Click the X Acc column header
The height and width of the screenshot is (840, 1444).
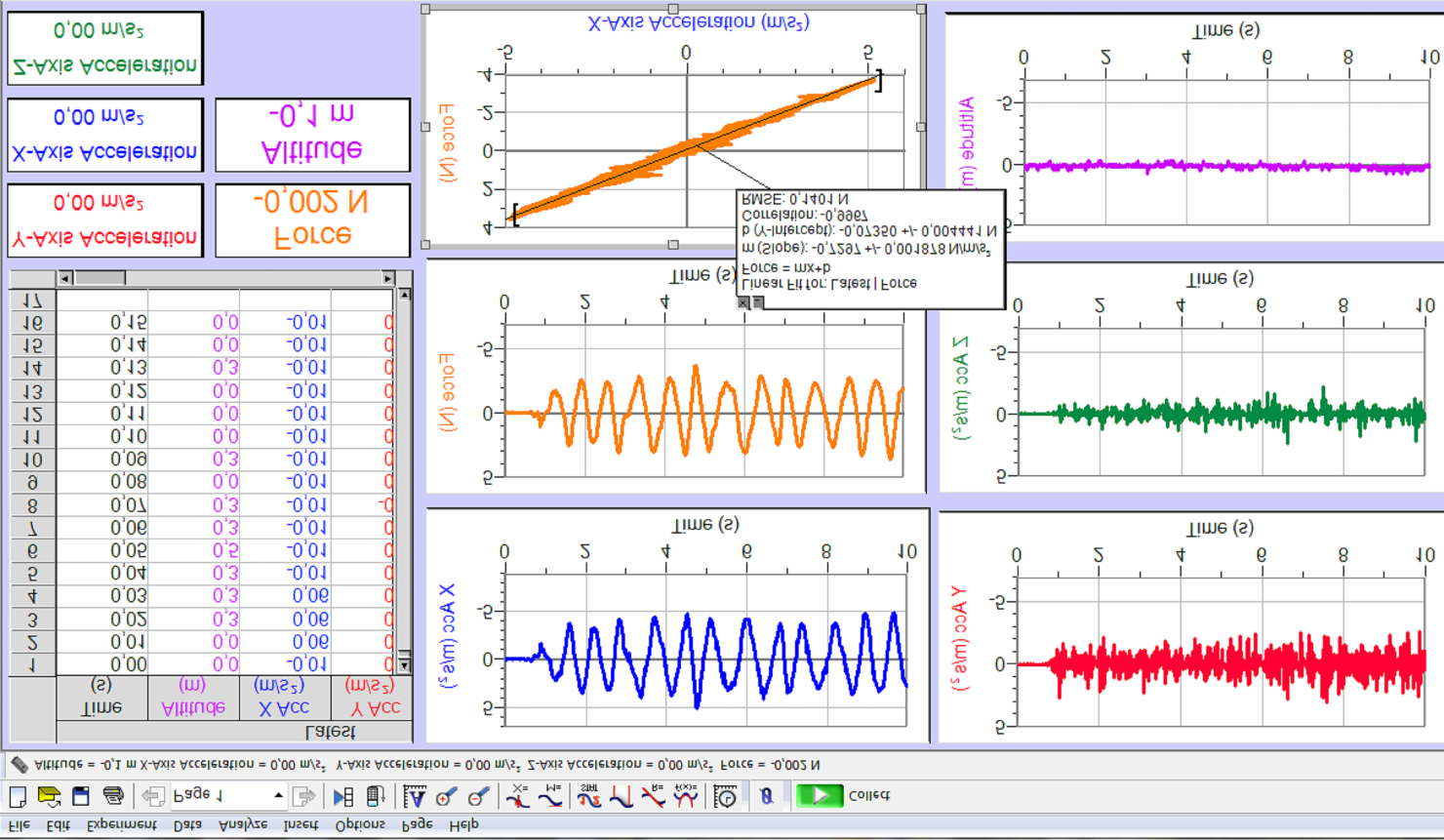coord(285,698)
